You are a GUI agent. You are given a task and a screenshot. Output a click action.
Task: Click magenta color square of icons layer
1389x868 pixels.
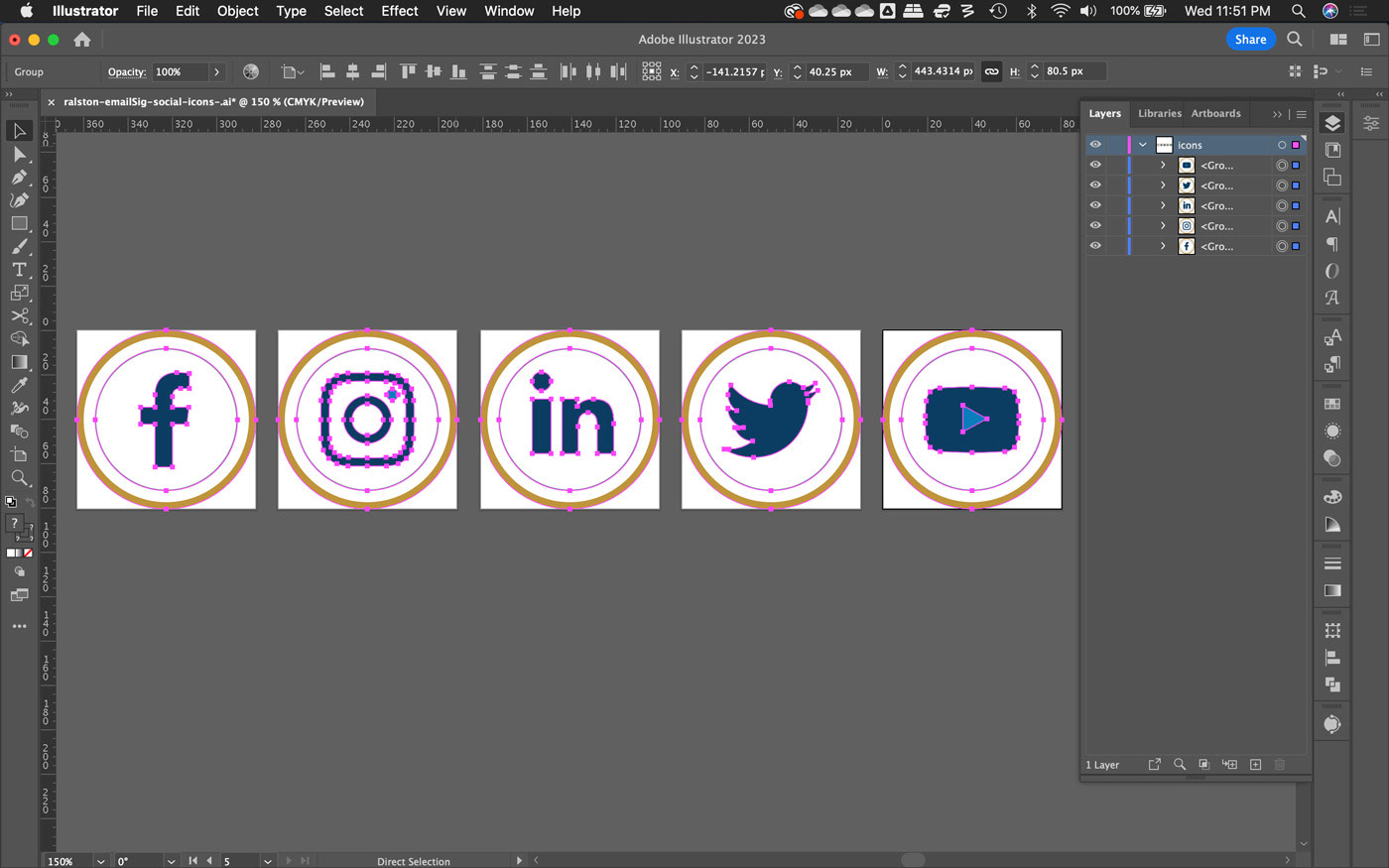[1296, 145]
